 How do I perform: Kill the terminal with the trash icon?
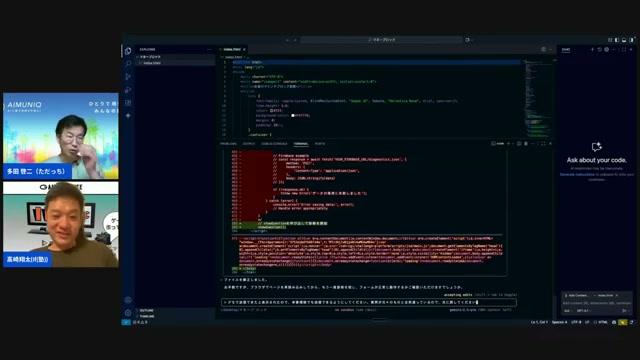[526, 144]
